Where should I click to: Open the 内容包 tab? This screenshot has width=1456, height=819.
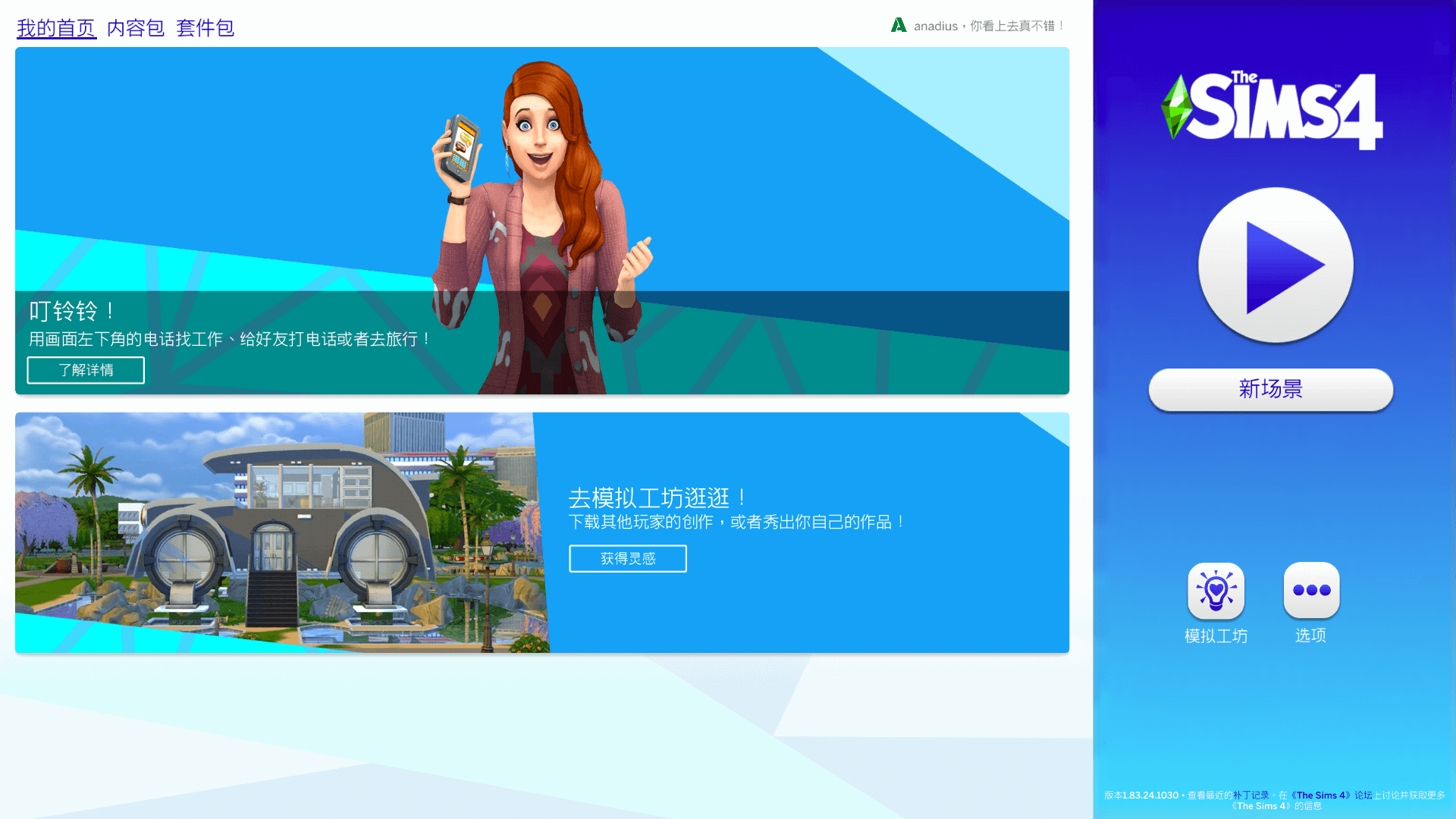(x=136, y=28)
